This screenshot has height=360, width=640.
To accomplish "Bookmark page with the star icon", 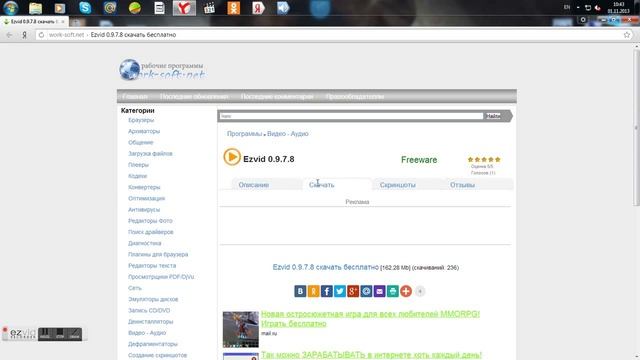I will 627,35.
